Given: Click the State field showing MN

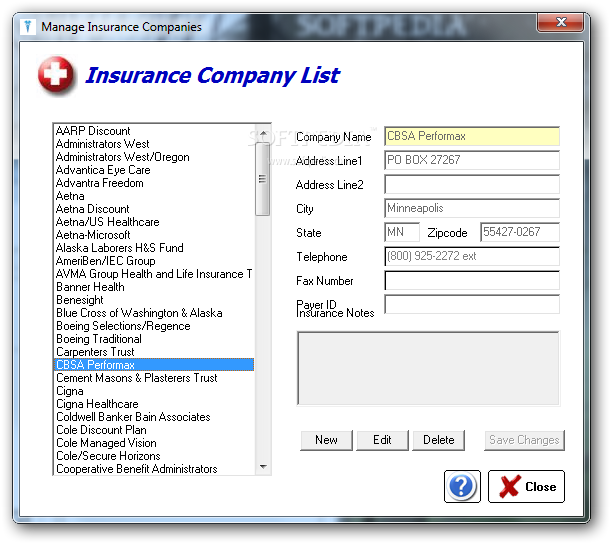Looking at the screenshot, I should (x=402, y=232).
